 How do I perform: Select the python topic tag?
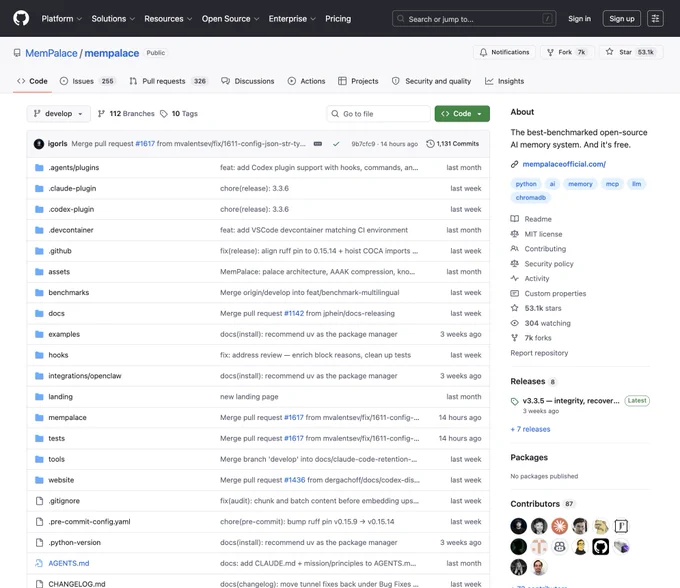click(526, 184)
